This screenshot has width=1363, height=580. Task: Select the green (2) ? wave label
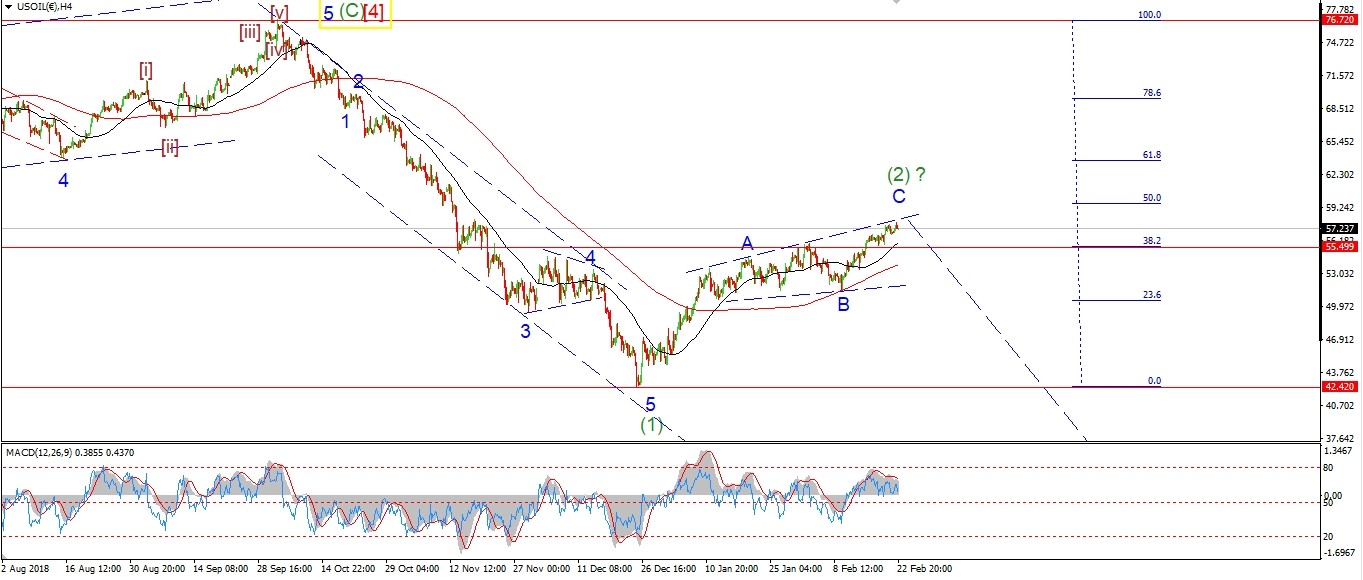tap(905, 174)
